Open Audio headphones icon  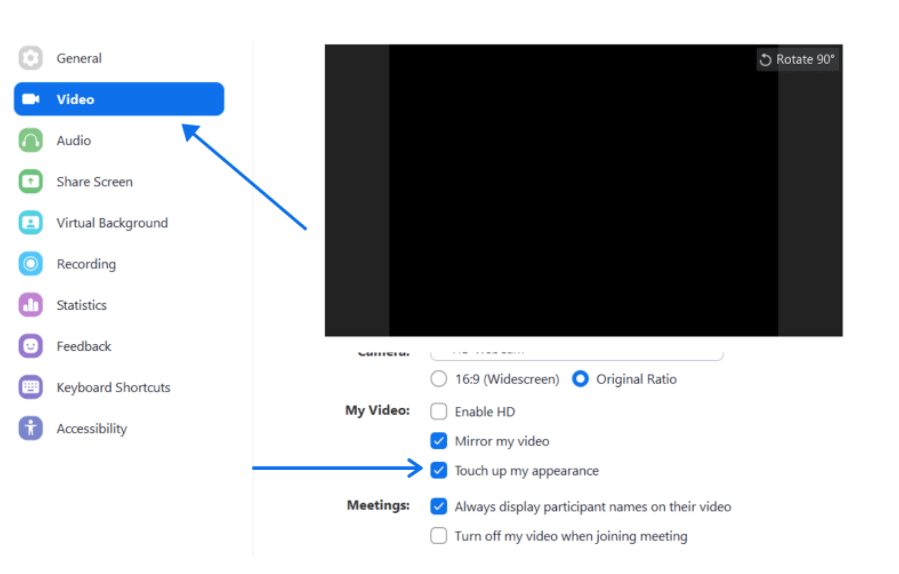[x=30, y=140]
